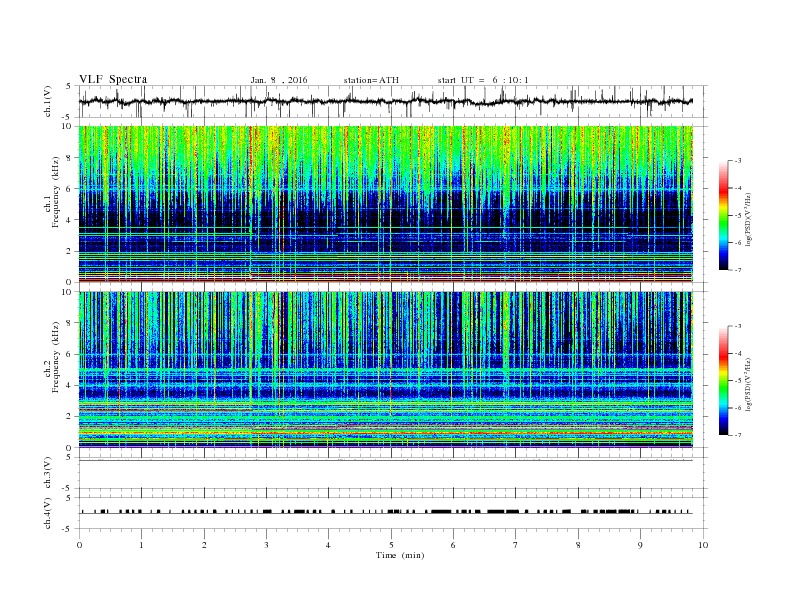Click the flat ch.3 voltage trace
This screenshot has width=792, height=612.
point(385,460)
